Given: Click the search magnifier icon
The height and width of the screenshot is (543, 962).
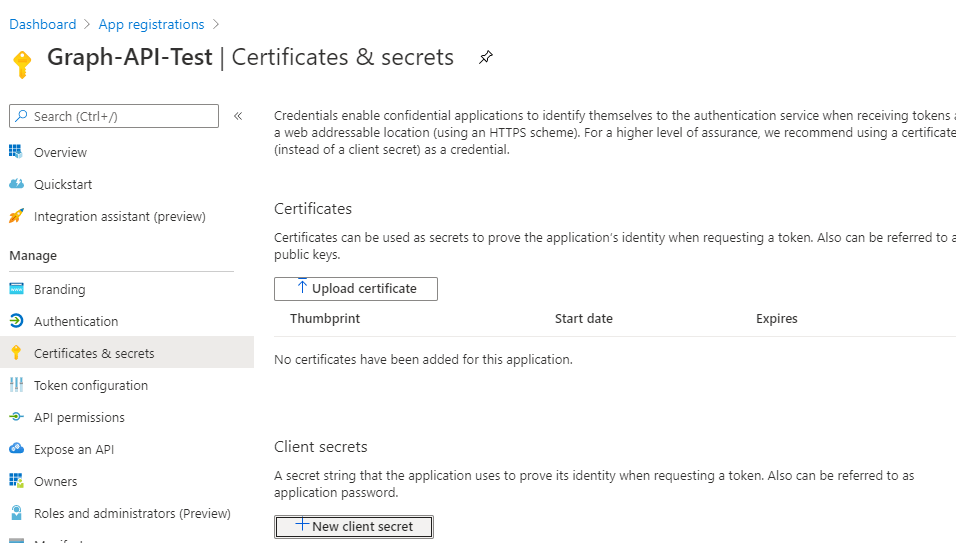Looking at the screenshot, I should 21,115.
